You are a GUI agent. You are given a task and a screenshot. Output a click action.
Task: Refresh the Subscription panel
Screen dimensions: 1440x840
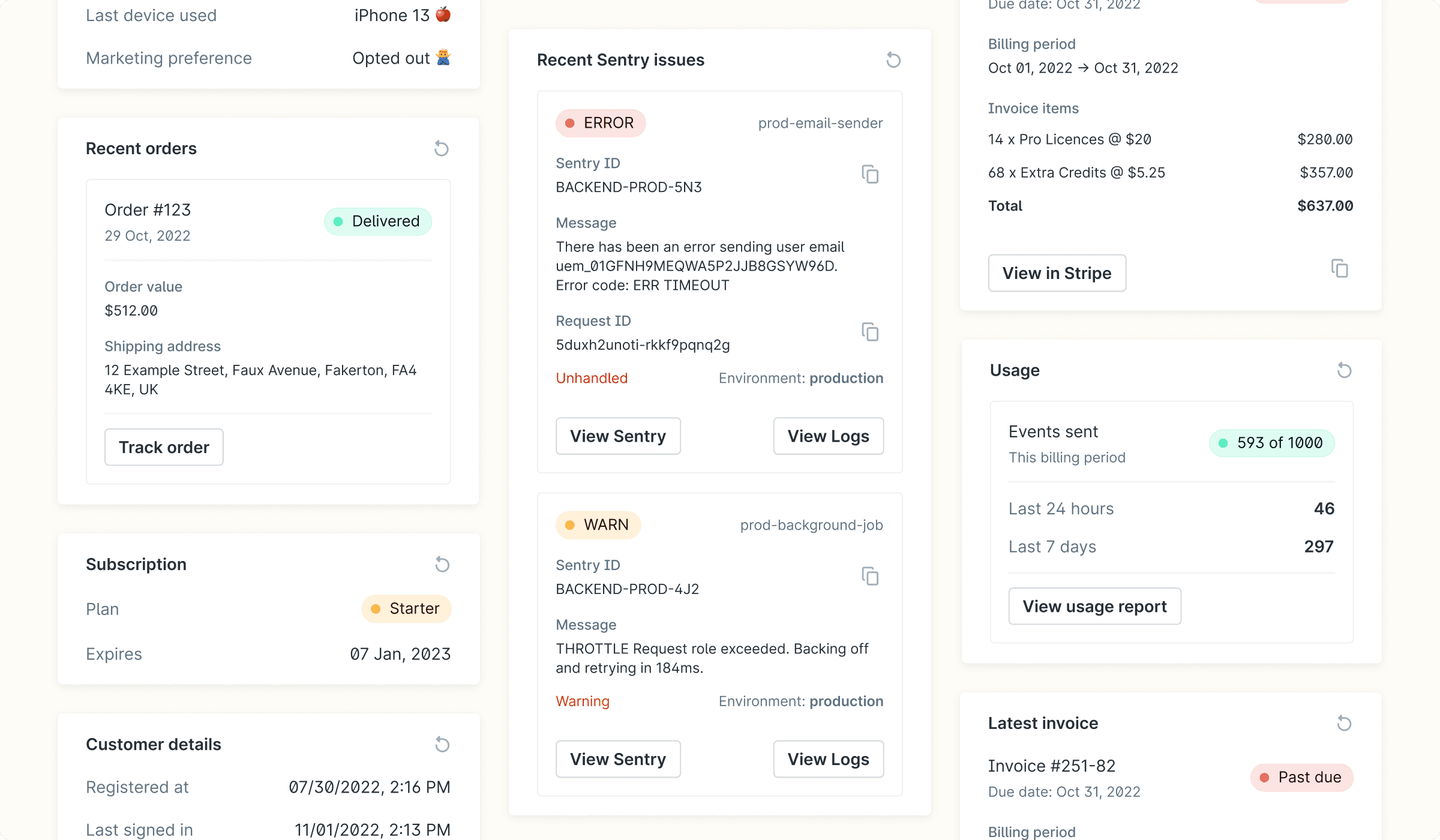tap(442, 565)
